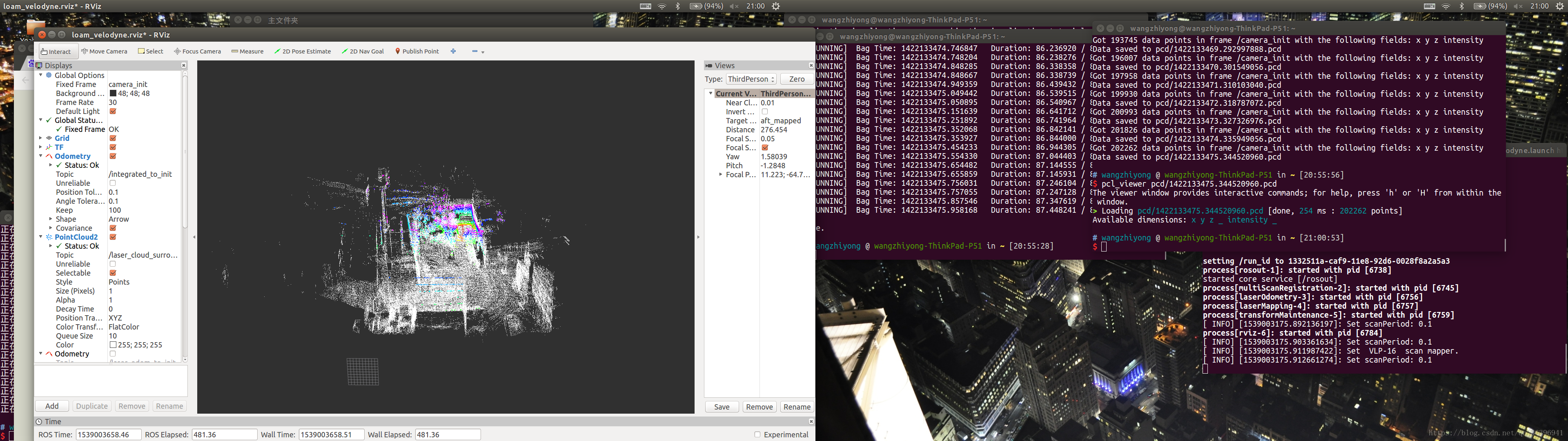Uncheck the first Odometry display checkbox
The height and width of the screenshot is (441, 1568).
click(113, 156)
